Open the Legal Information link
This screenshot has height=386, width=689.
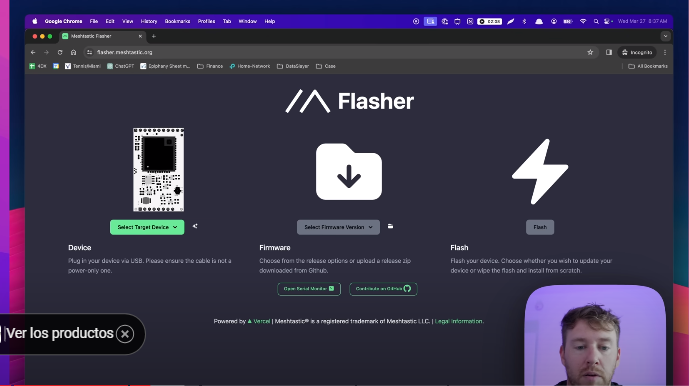click(x=459, y=321)
